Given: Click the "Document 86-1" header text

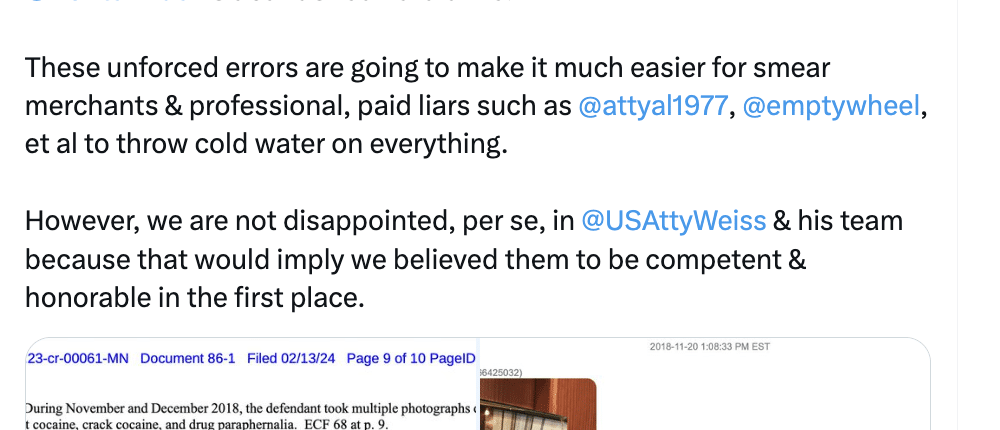Looking at the screenshot, I should tap(188, 359).
